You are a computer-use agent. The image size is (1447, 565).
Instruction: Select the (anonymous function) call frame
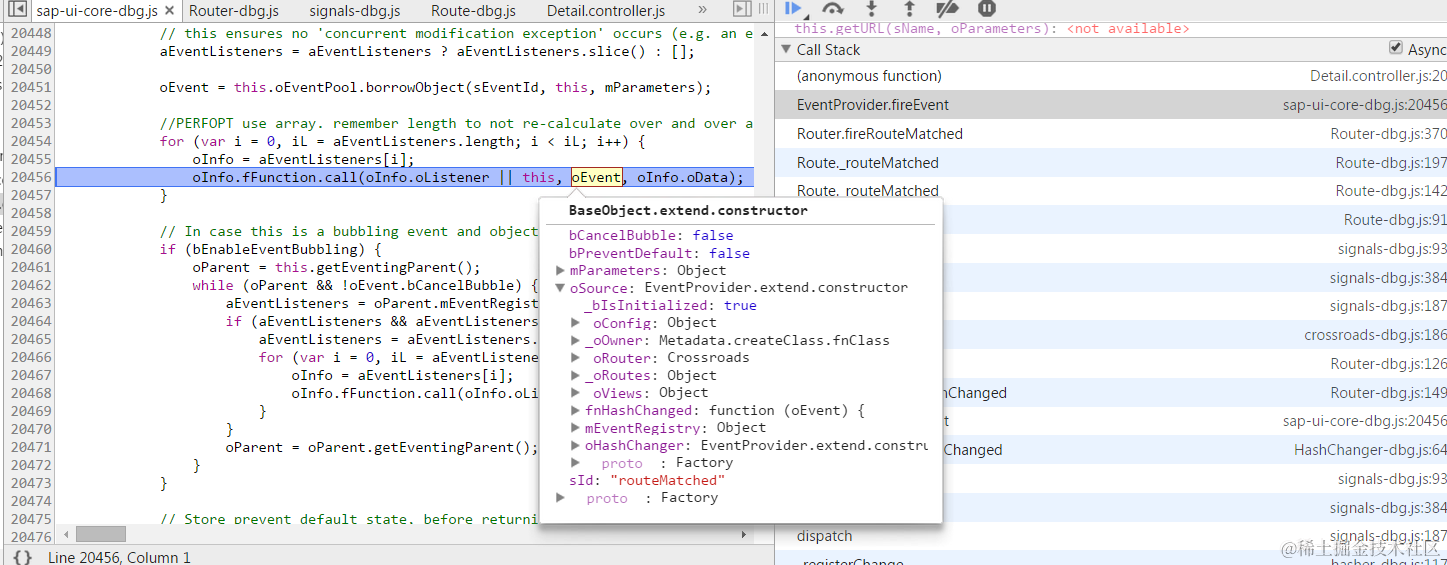1110,76
